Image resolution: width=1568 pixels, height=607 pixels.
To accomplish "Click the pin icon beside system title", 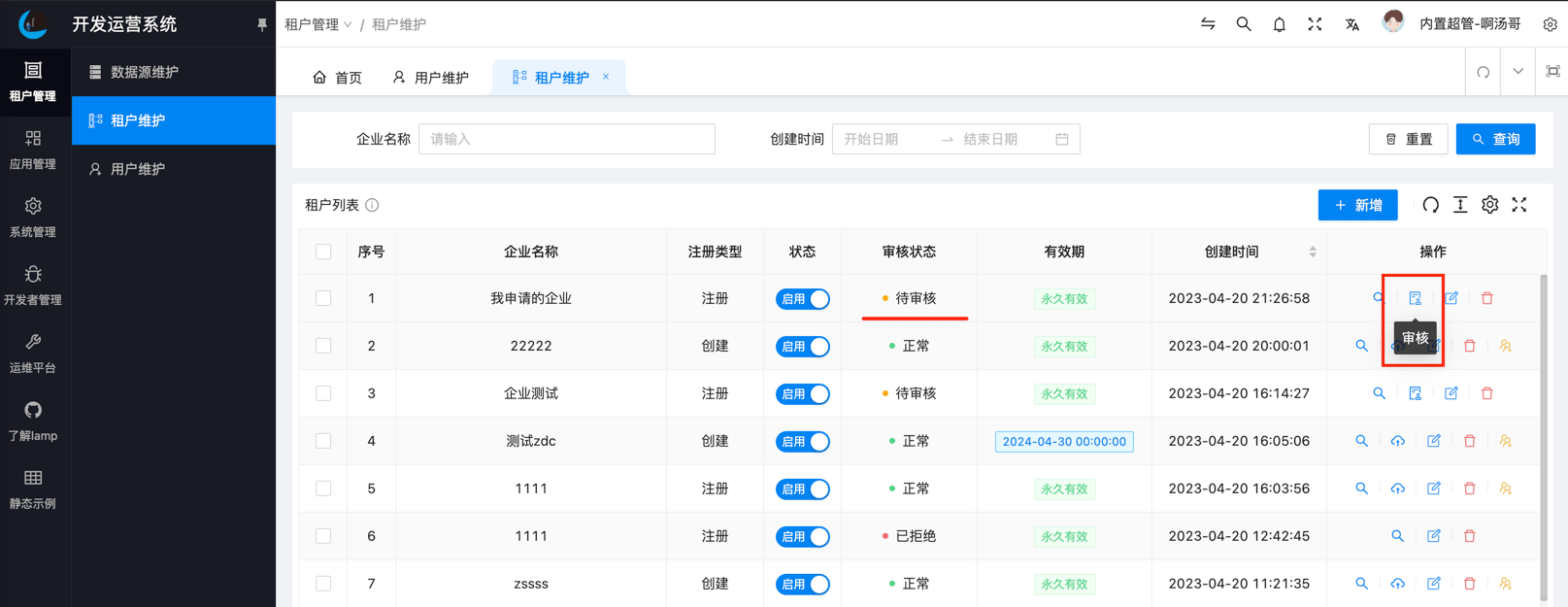I will 261,24.
